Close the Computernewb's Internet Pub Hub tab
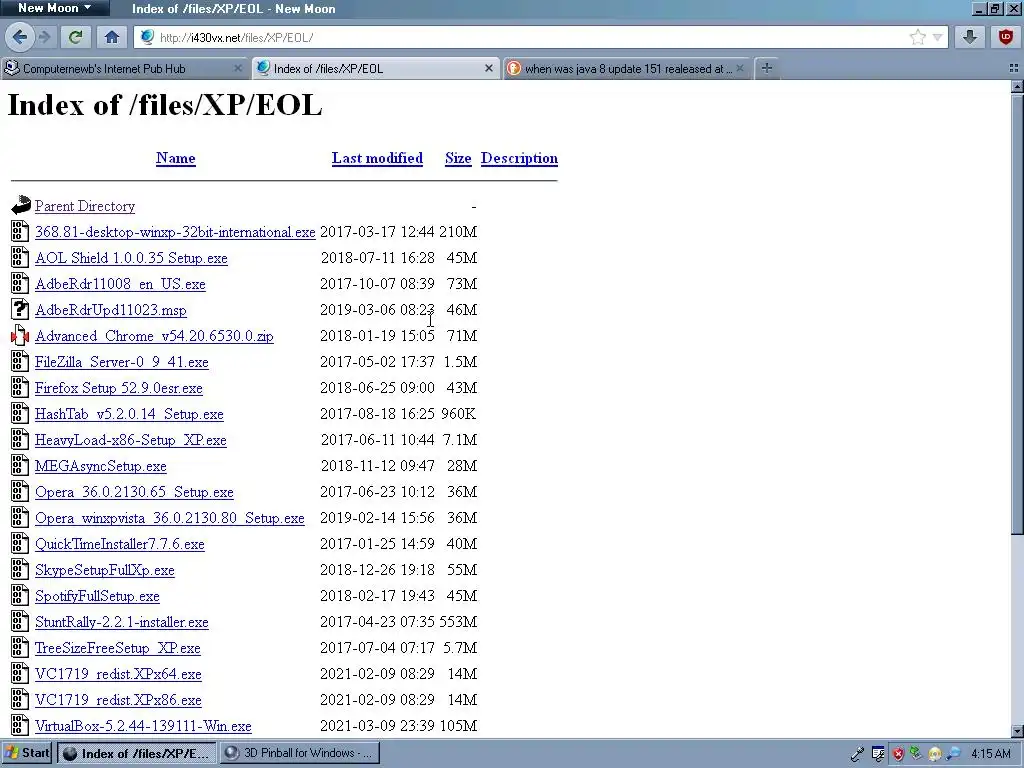This screenshot has width=1024, height=768. [238, 69]
